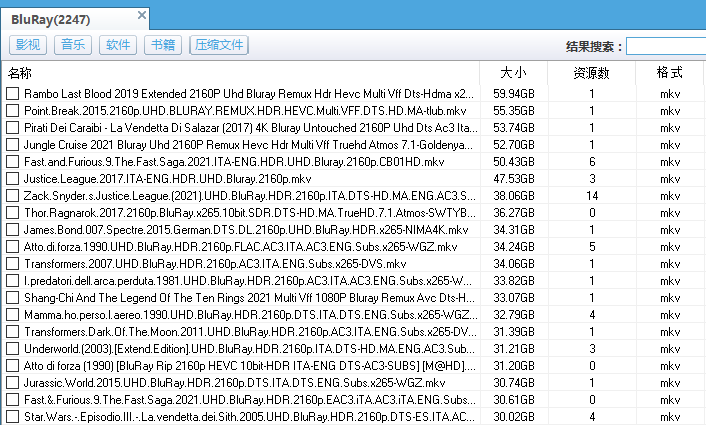Sort by the 格式 column header
Viewport: 706px width, 425px height.
[670, 73]
